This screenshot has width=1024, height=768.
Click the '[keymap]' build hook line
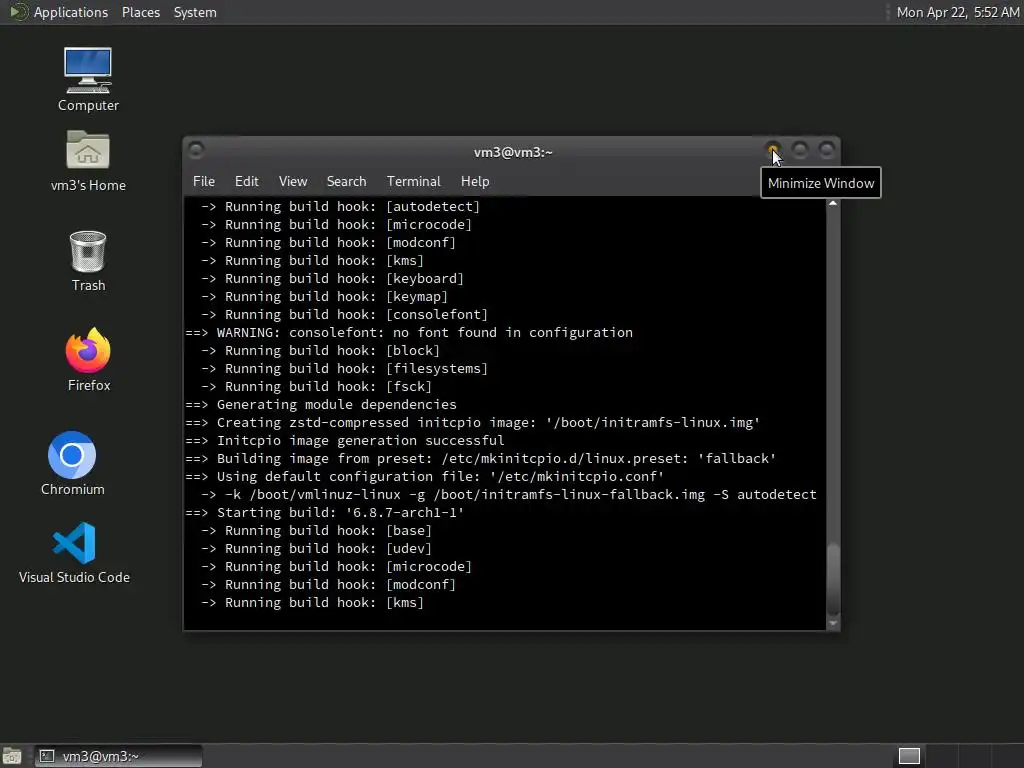tap(324, 296)
